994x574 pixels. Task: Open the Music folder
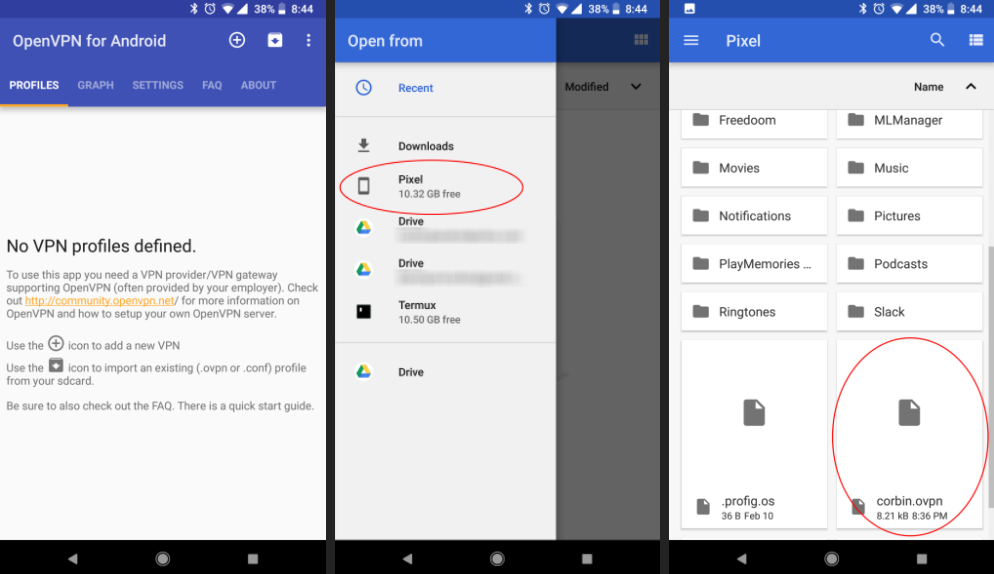[909, 168]
